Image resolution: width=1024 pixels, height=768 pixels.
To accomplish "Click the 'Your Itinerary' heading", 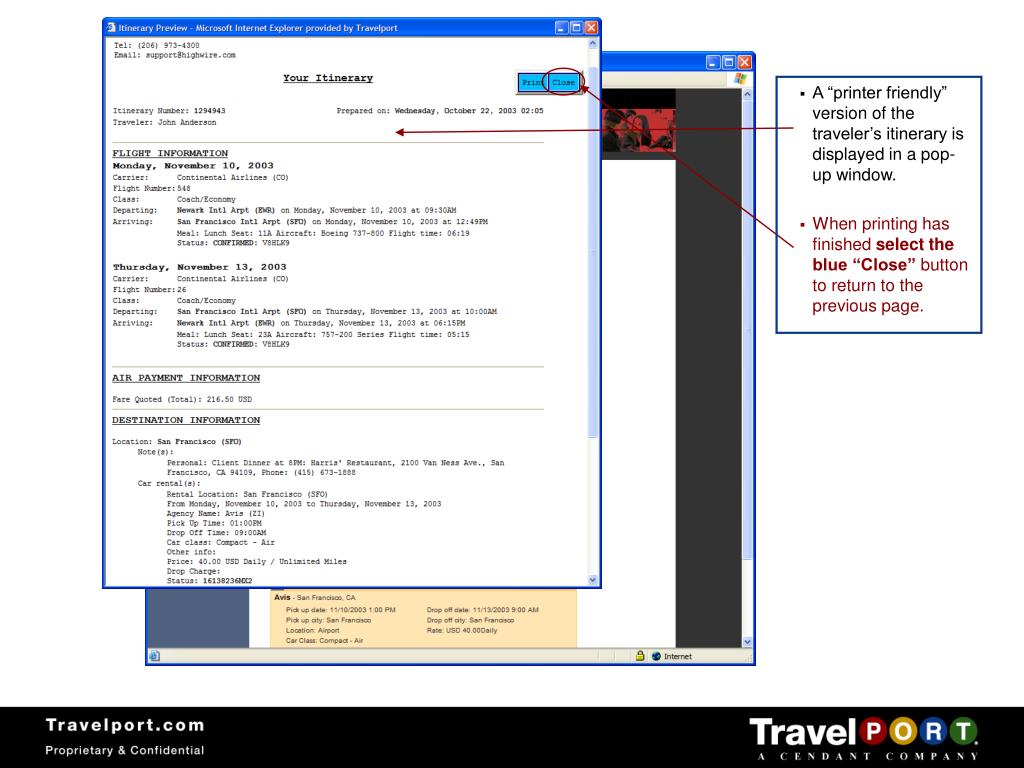I will pyautogui.click(x=328, y=78).
